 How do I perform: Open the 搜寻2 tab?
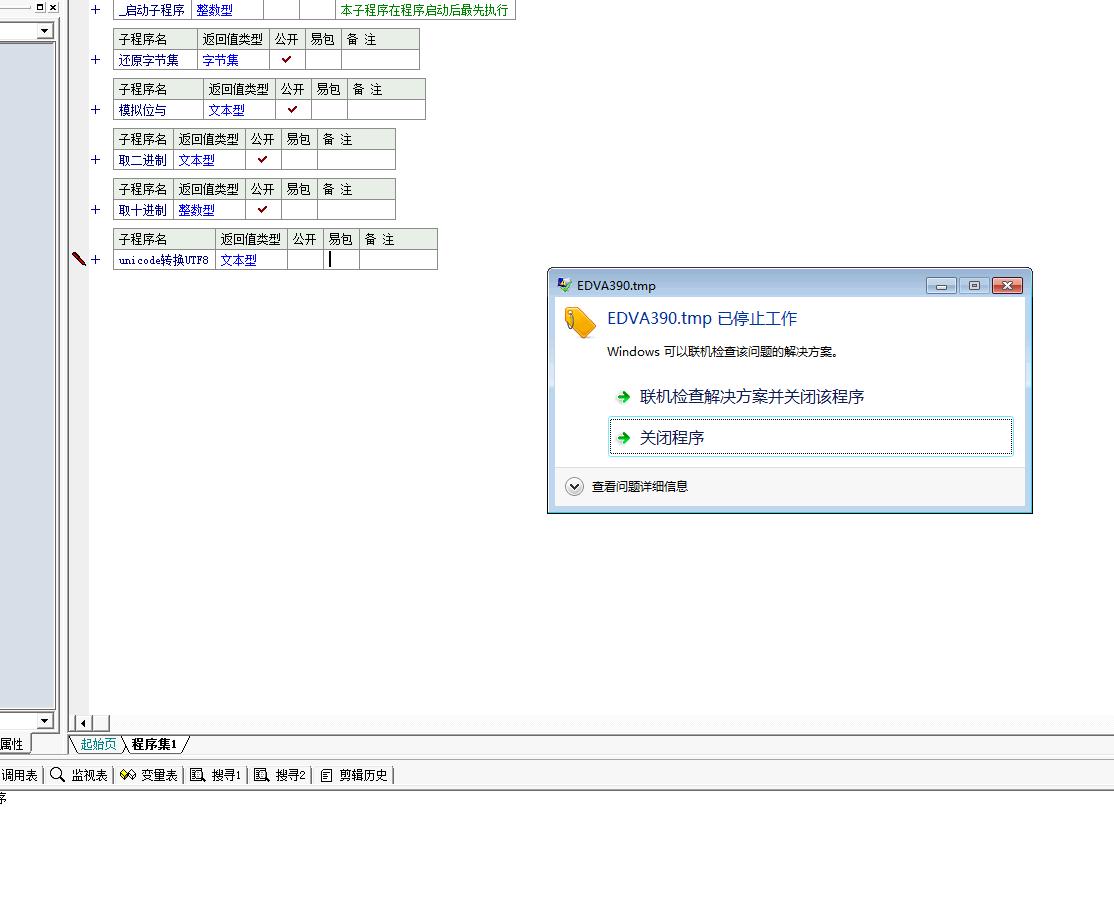pos(279,775)
